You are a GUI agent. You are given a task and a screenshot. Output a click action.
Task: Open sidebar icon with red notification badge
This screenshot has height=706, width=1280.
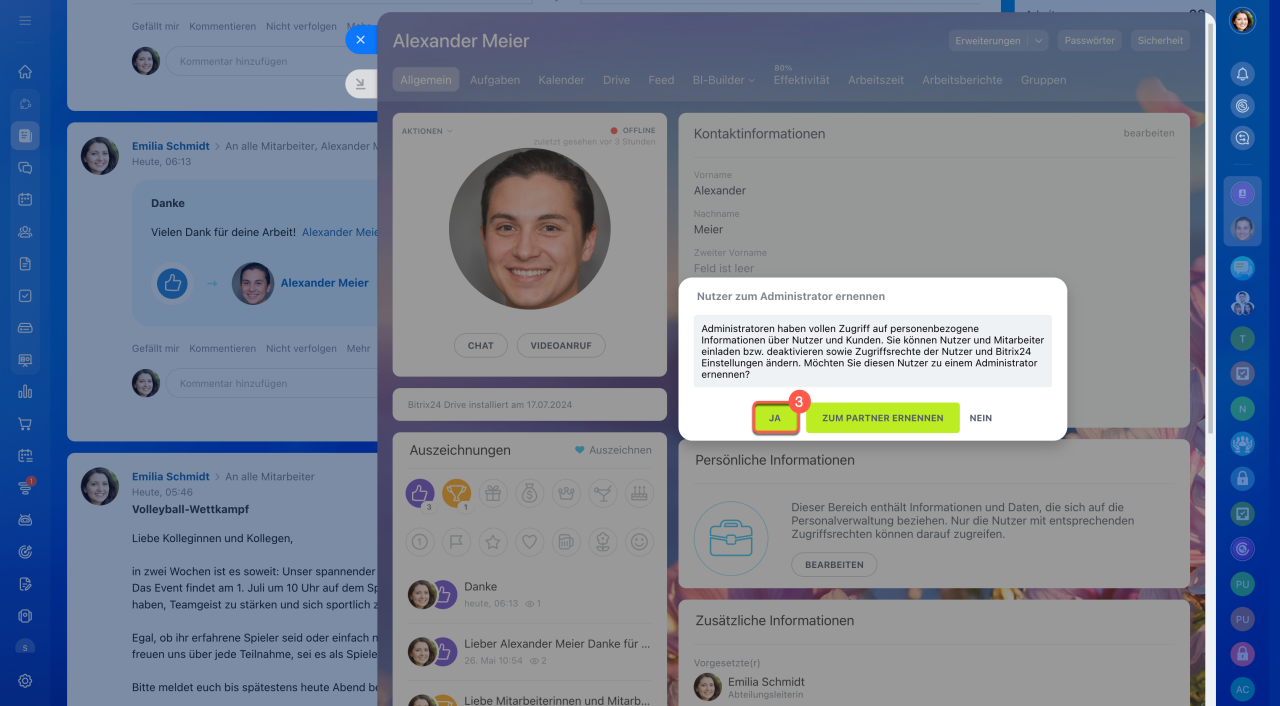coord(25,487)
